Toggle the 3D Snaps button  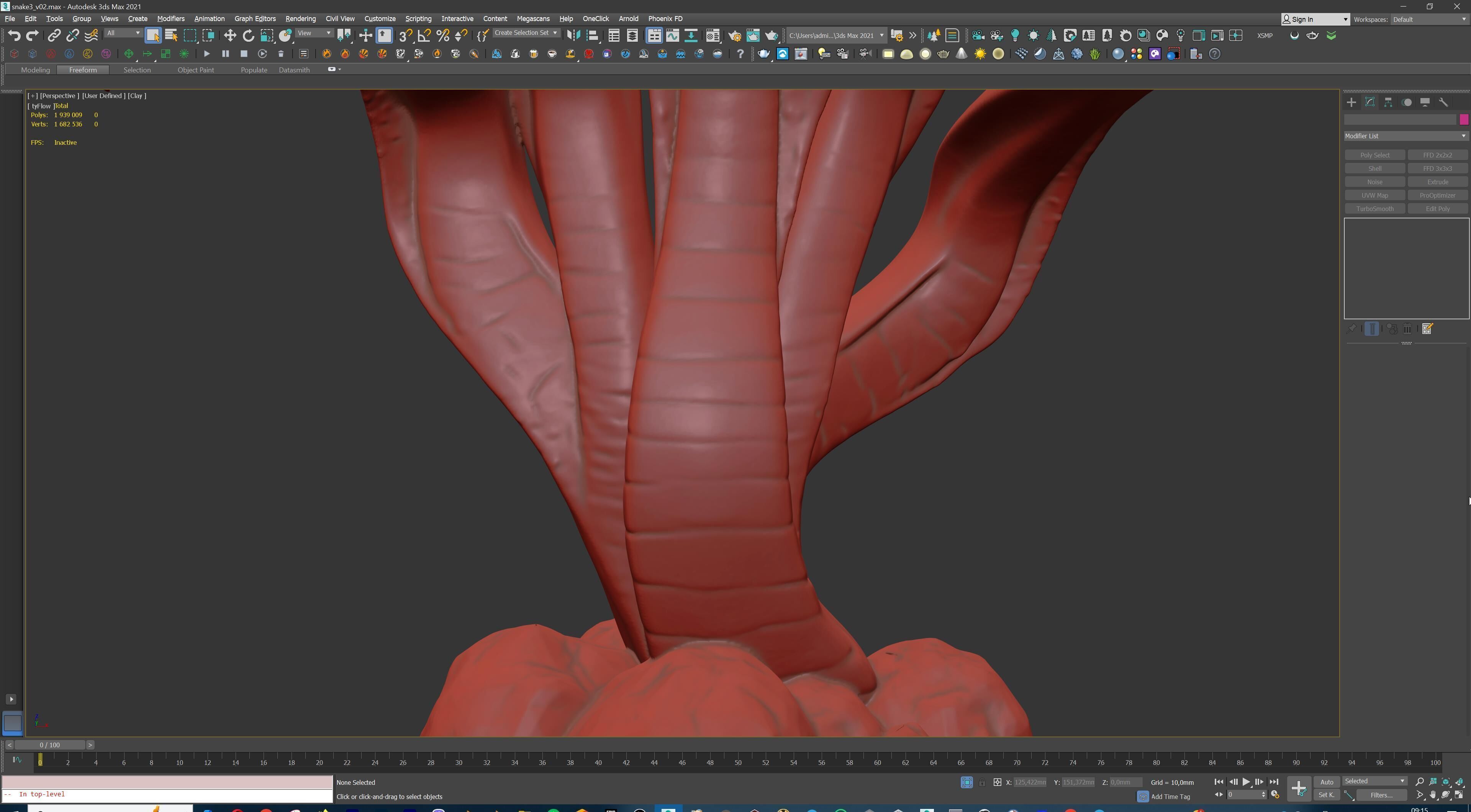[x=405, y=35]
